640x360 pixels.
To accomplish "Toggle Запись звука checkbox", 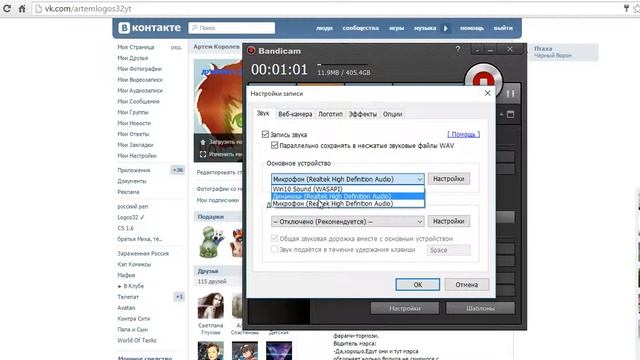I will (x=265, y=134).
